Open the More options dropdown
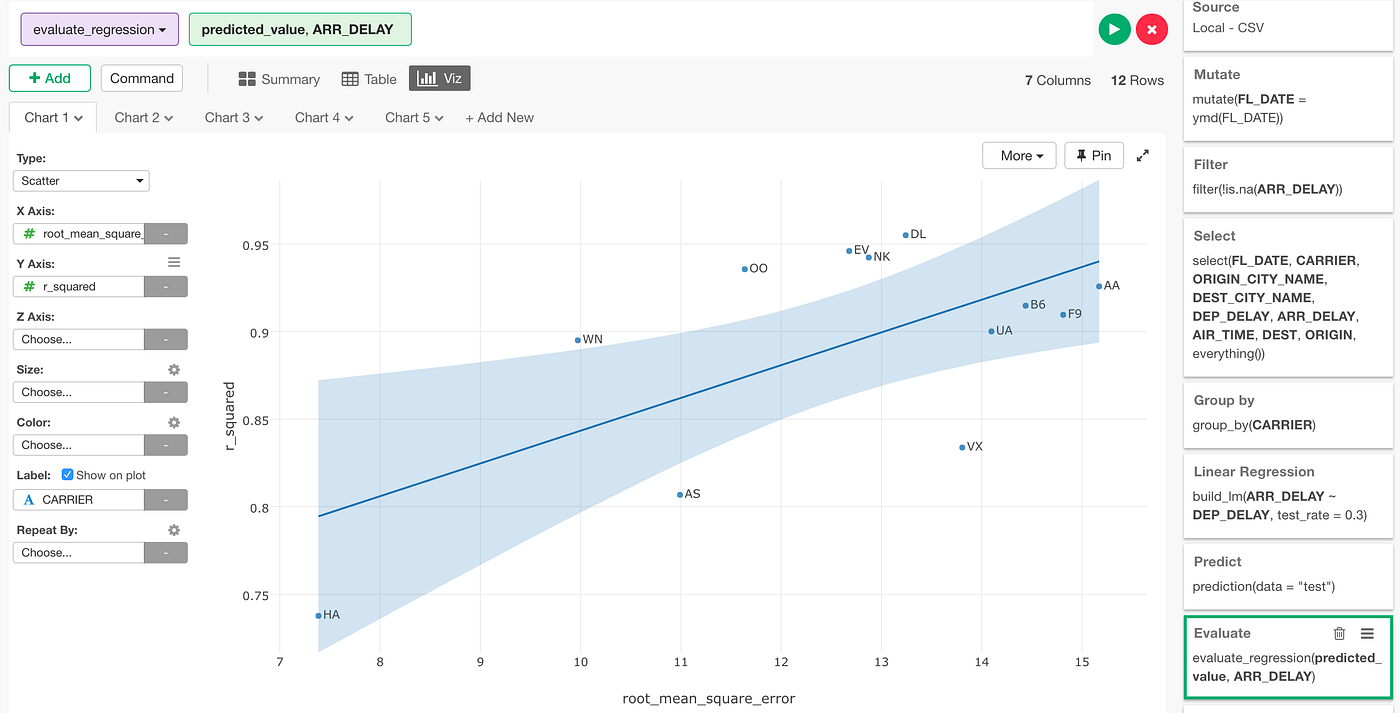The width and height of the screenshot is (1400, 713). [1019, 155]
